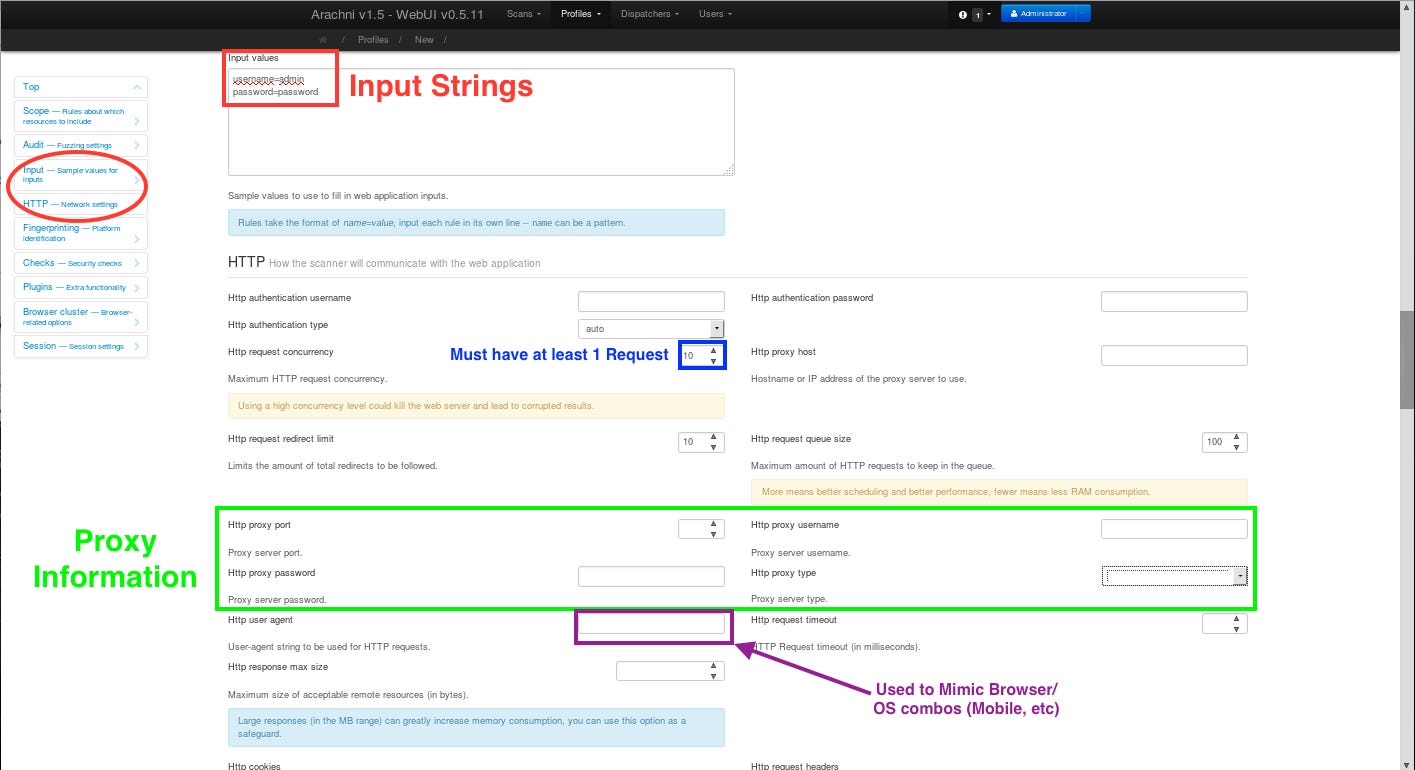Focus the Http proxy username field

pyautogui.click(x=1174, y=529)
